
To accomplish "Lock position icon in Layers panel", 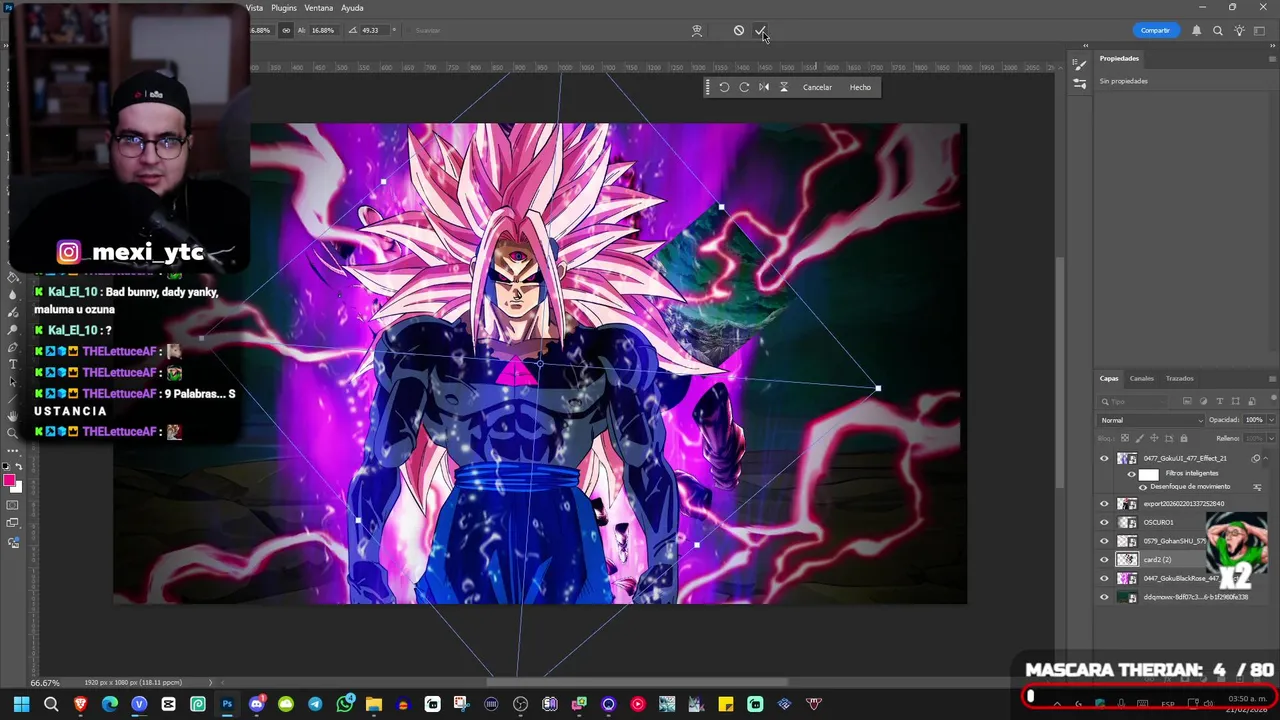I will (x=1154, y=438).
